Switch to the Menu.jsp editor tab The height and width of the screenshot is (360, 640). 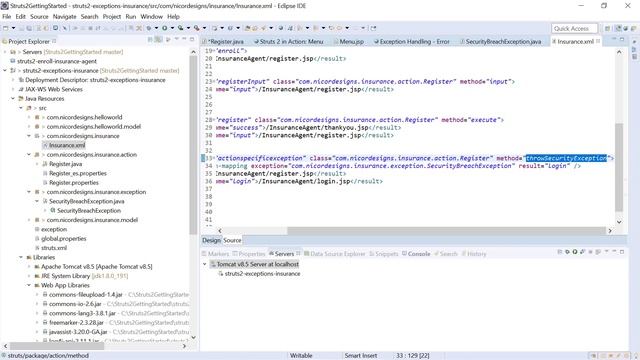point(348,42)
